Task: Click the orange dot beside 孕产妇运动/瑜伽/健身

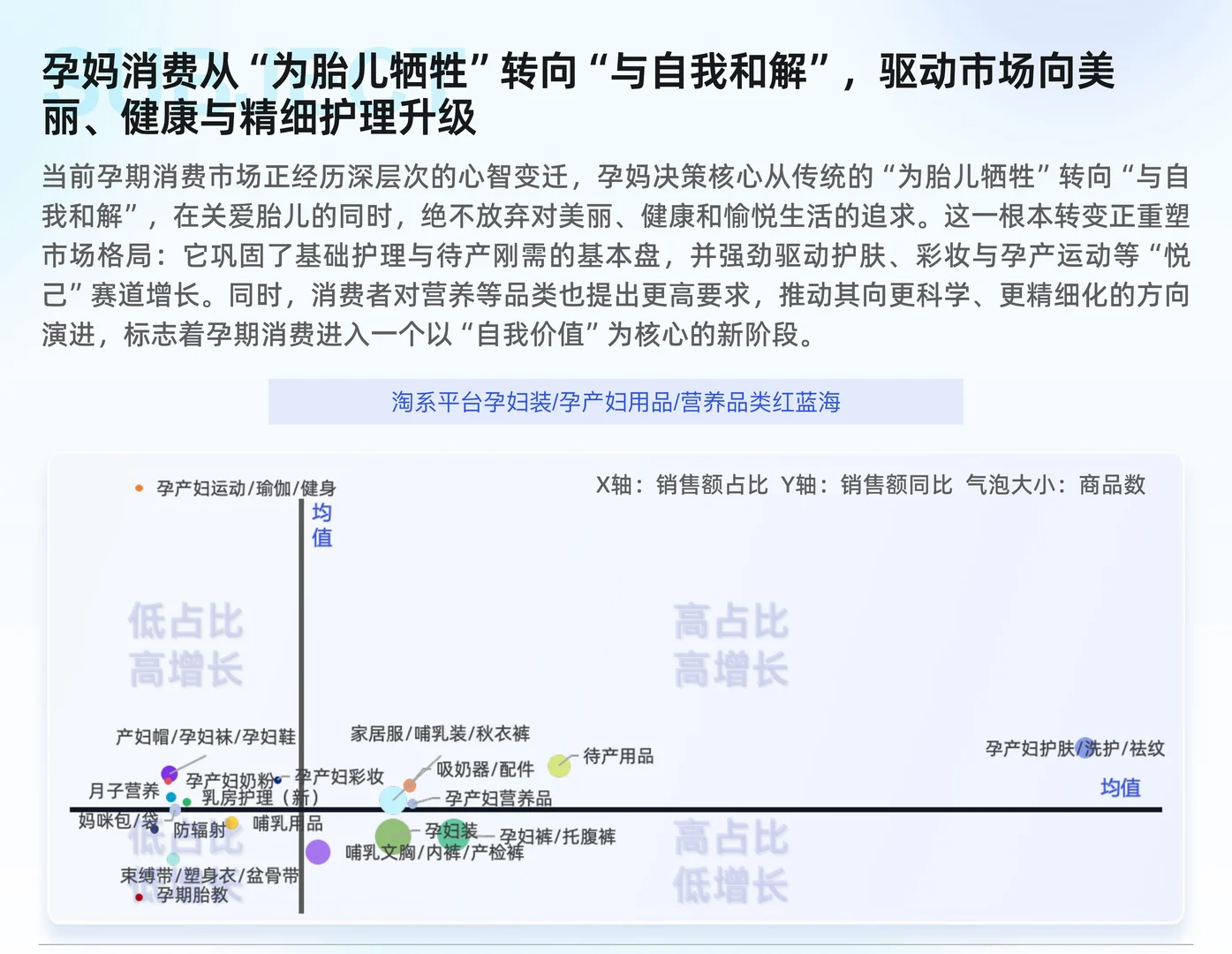Action: 139,488
